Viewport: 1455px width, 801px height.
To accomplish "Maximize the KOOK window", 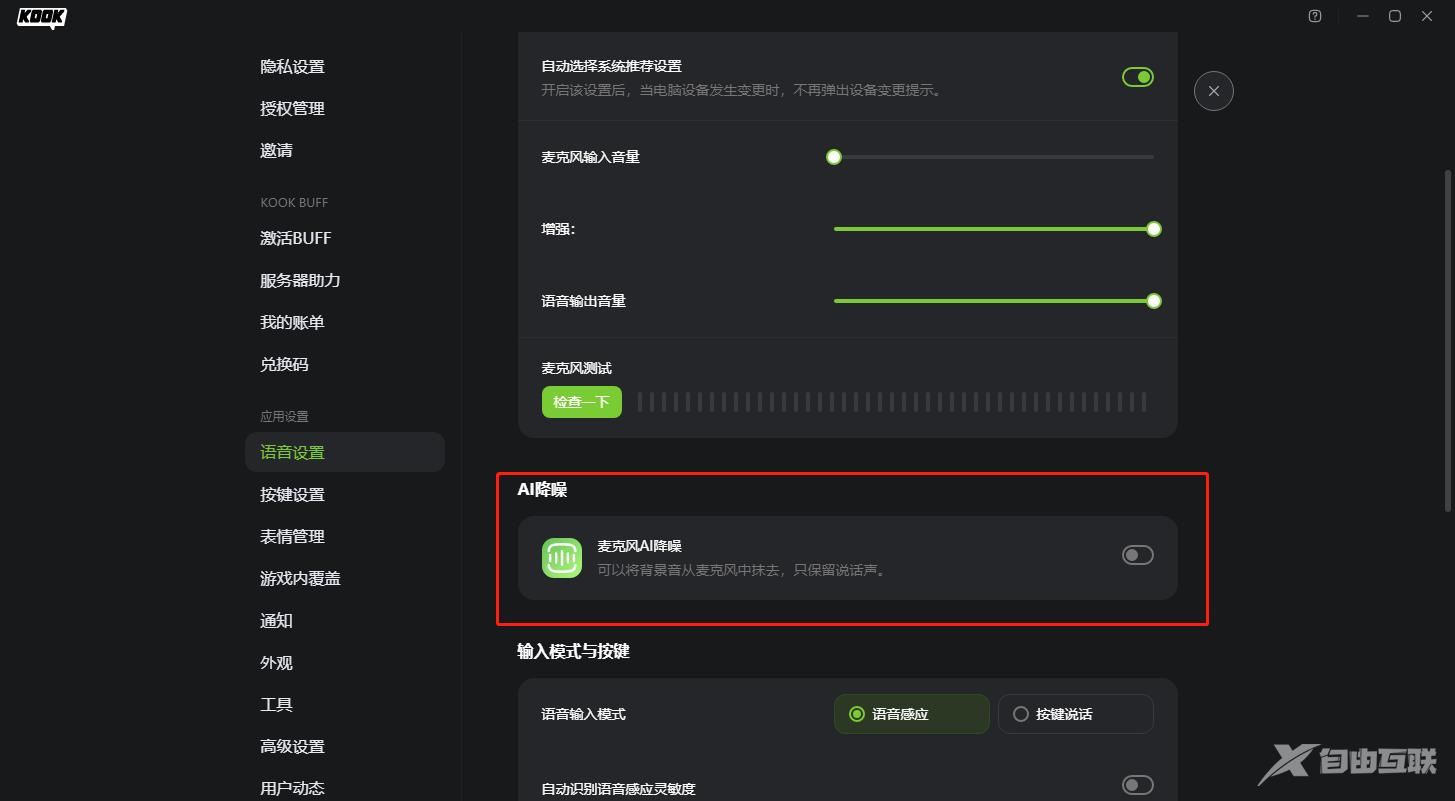I will point(1395,16).
